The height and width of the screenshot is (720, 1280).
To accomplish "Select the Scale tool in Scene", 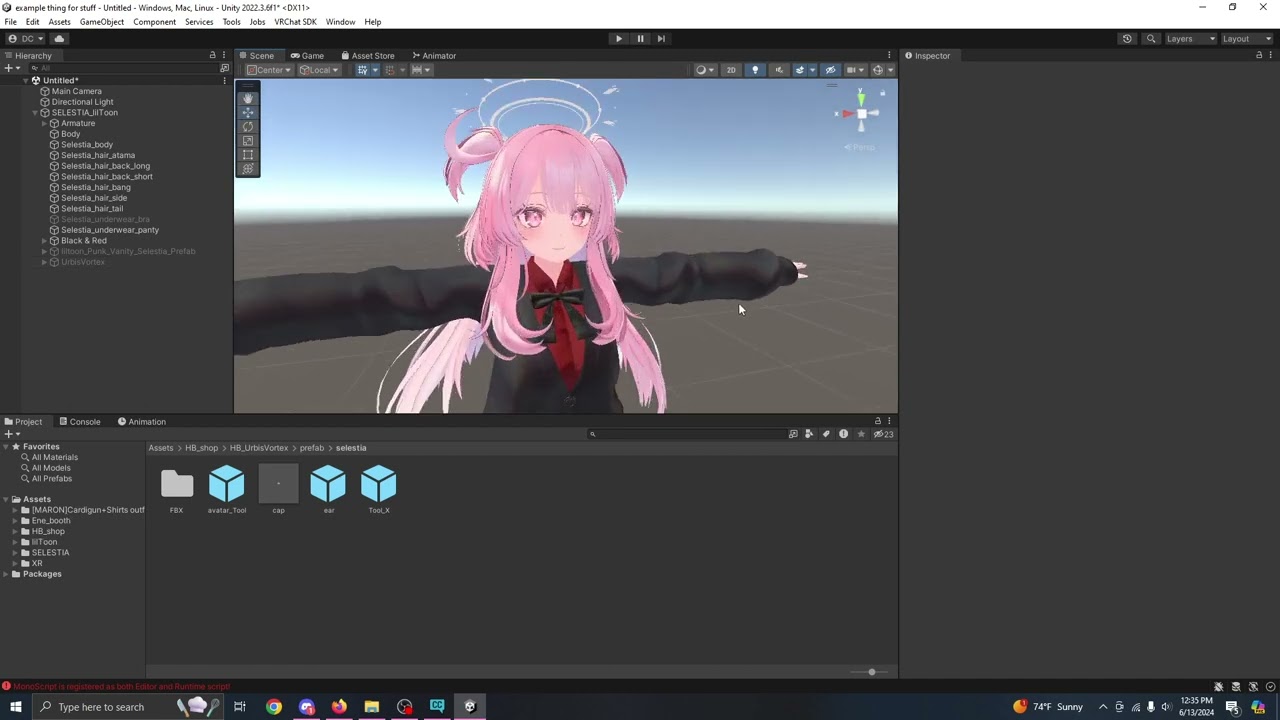I will (248, 141).
